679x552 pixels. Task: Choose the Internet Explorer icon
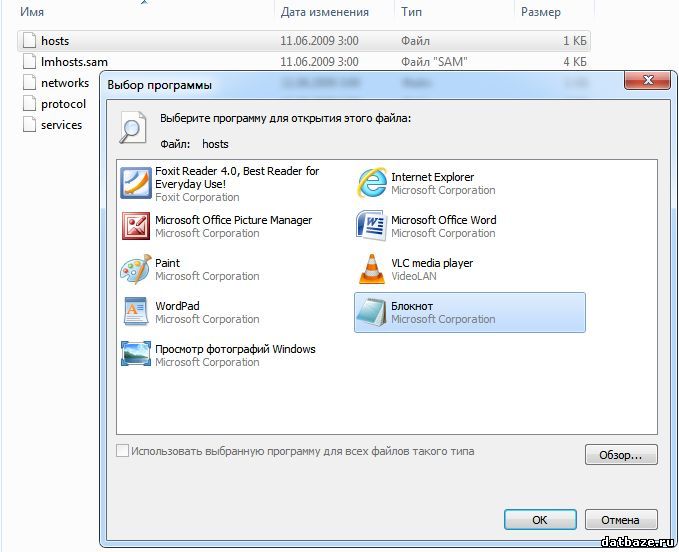click(372, 184)
